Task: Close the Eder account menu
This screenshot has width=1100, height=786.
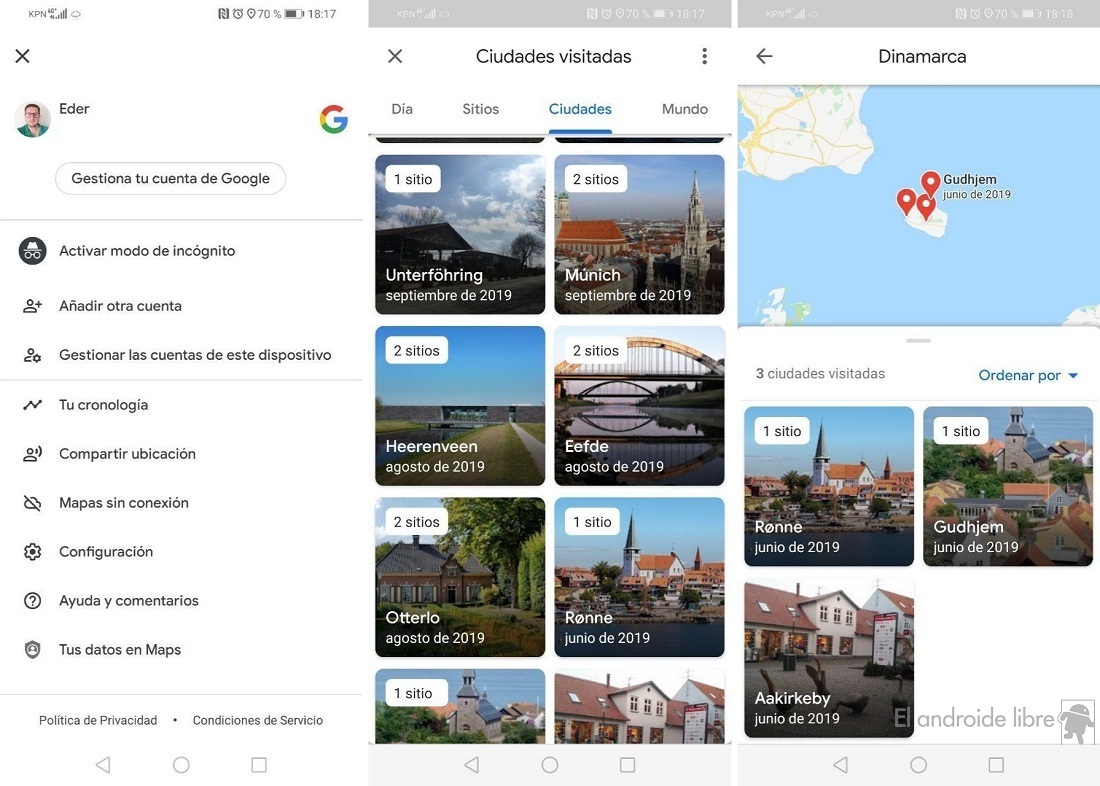Action: (22, 56)
